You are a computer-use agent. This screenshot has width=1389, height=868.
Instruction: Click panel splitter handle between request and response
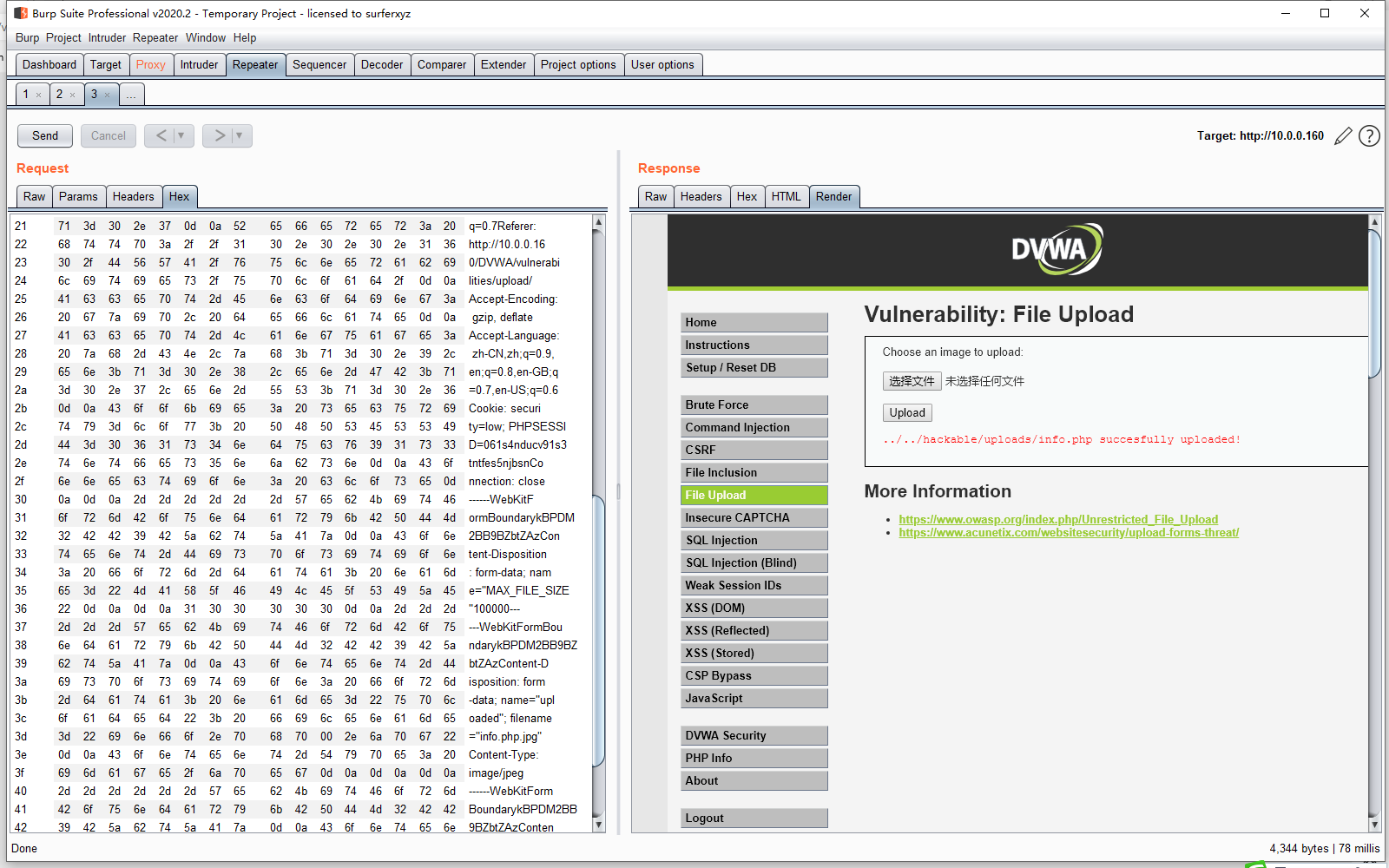pos(618,491)
